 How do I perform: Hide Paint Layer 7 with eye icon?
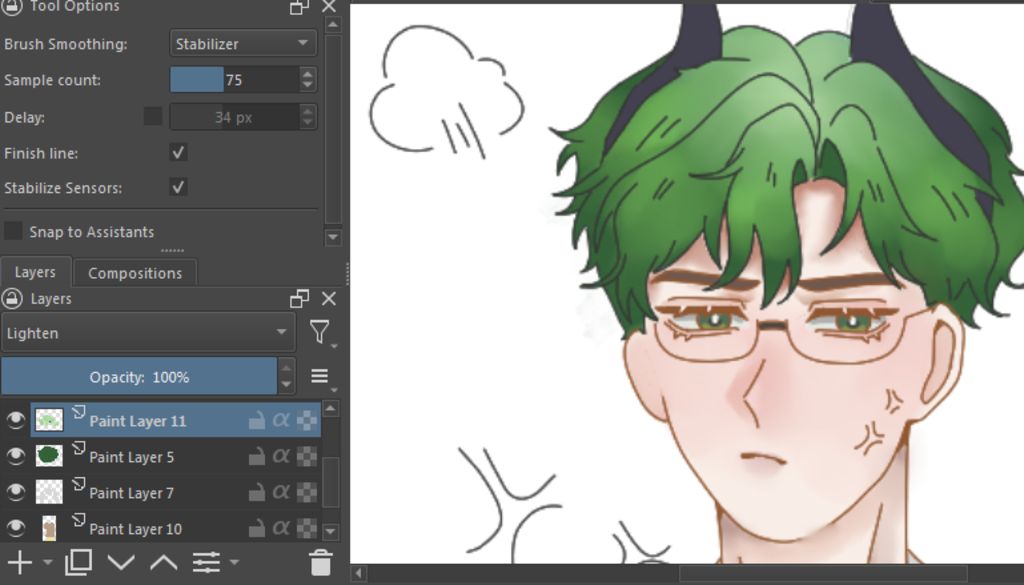click(15, 492)
